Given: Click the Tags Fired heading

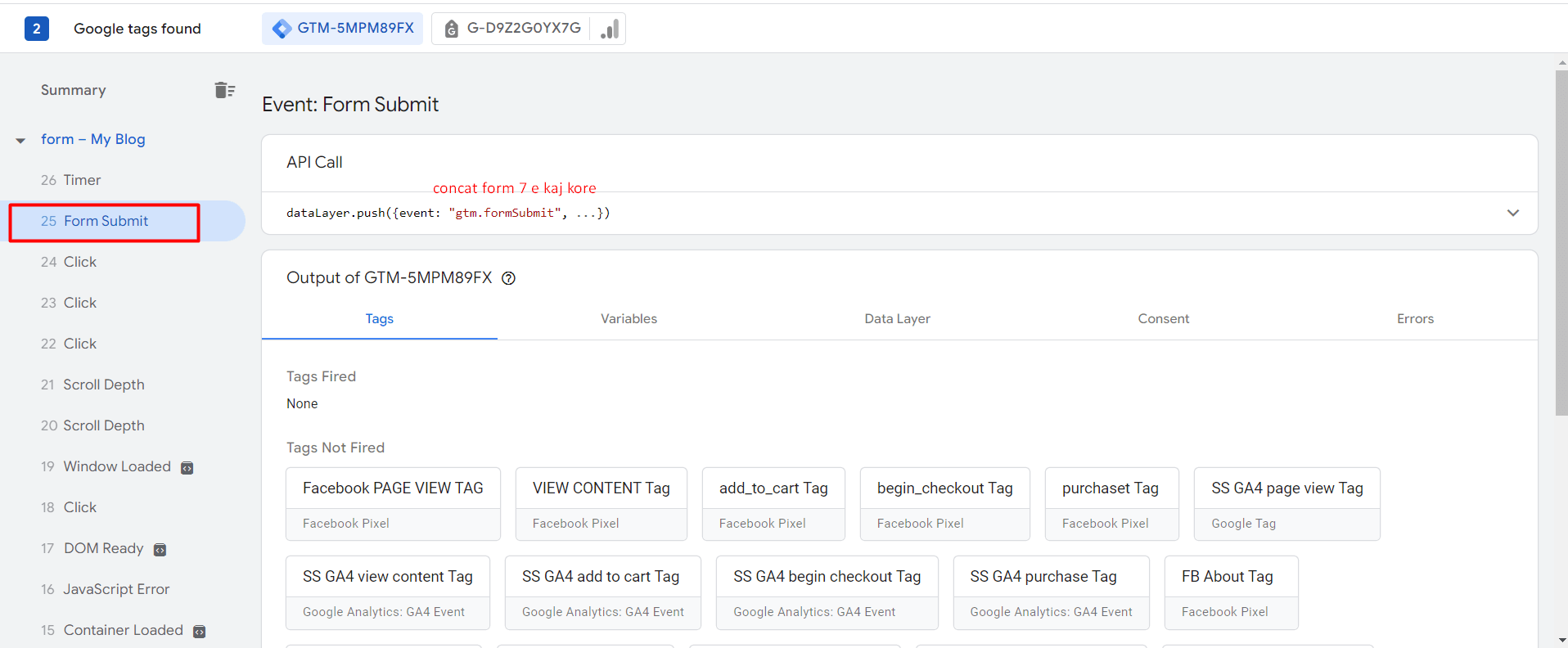Looking at the screenshot, I should [x=321, y=376].
